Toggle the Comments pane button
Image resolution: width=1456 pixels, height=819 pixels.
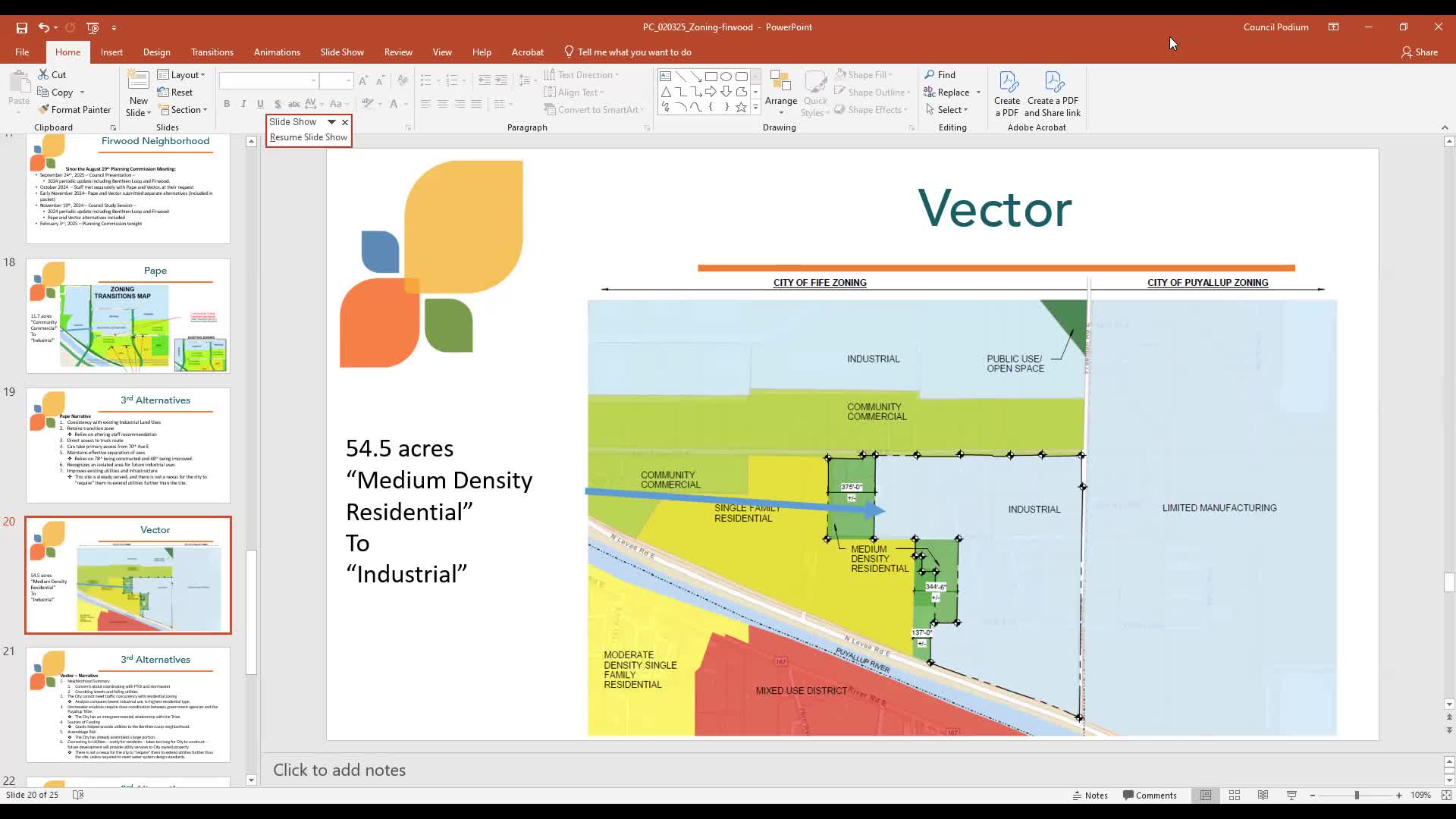[x=1150, y=795]
